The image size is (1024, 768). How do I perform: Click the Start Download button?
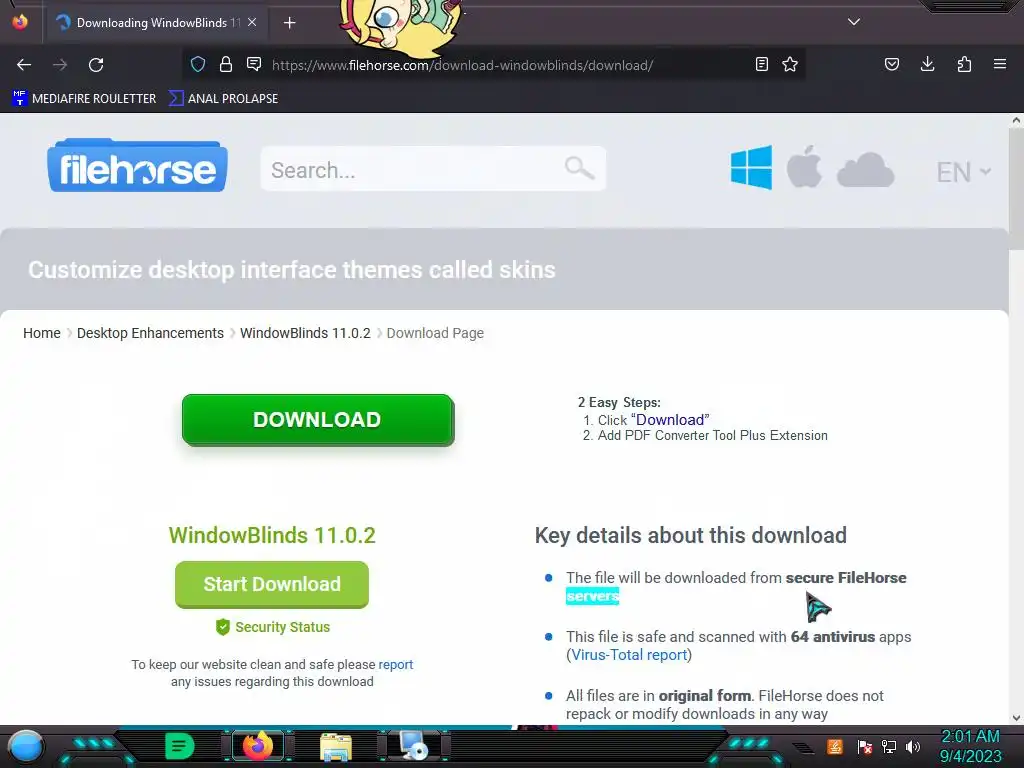click(x=272, y=584)
